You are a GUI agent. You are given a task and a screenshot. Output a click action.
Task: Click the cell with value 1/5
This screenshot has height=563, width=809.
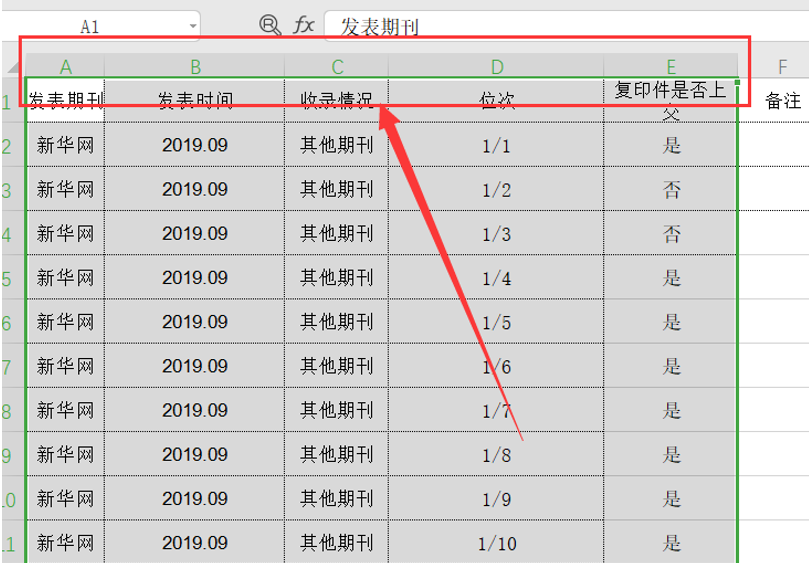(496, 321)
